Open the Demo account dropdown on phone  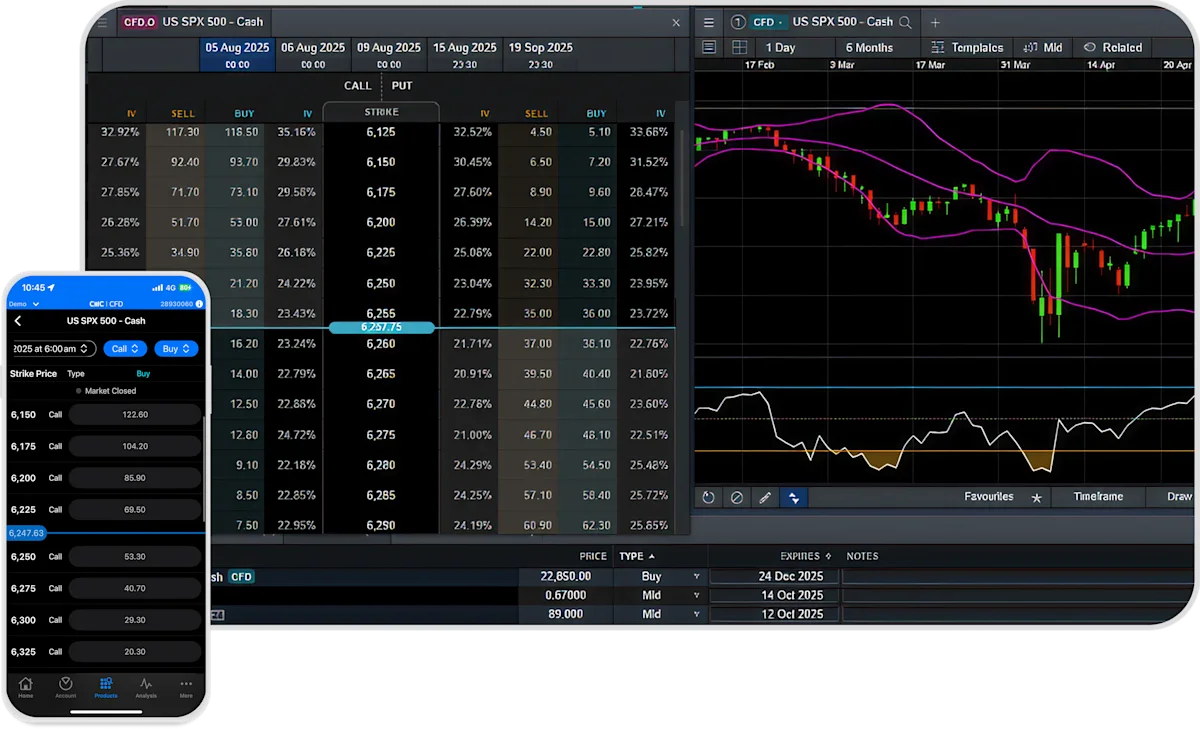[24, 304]
